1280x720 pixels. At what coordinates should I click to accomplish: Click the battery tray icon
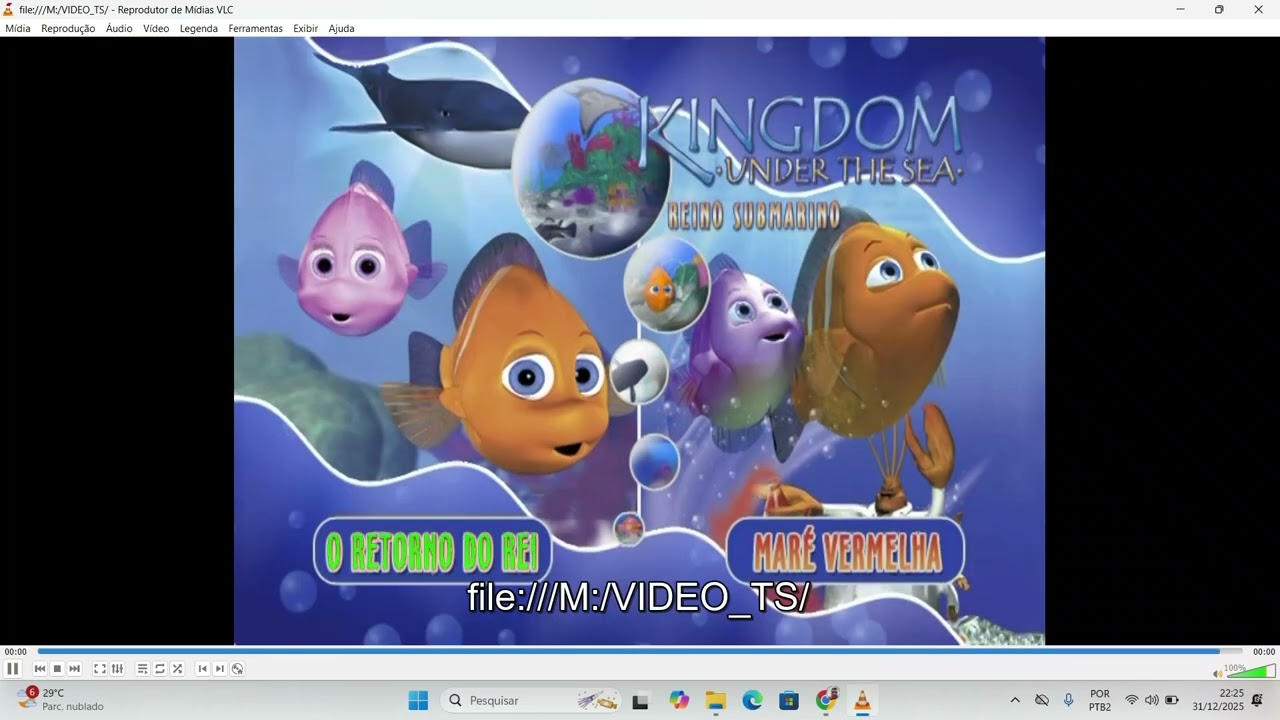tap(1172, 700)
